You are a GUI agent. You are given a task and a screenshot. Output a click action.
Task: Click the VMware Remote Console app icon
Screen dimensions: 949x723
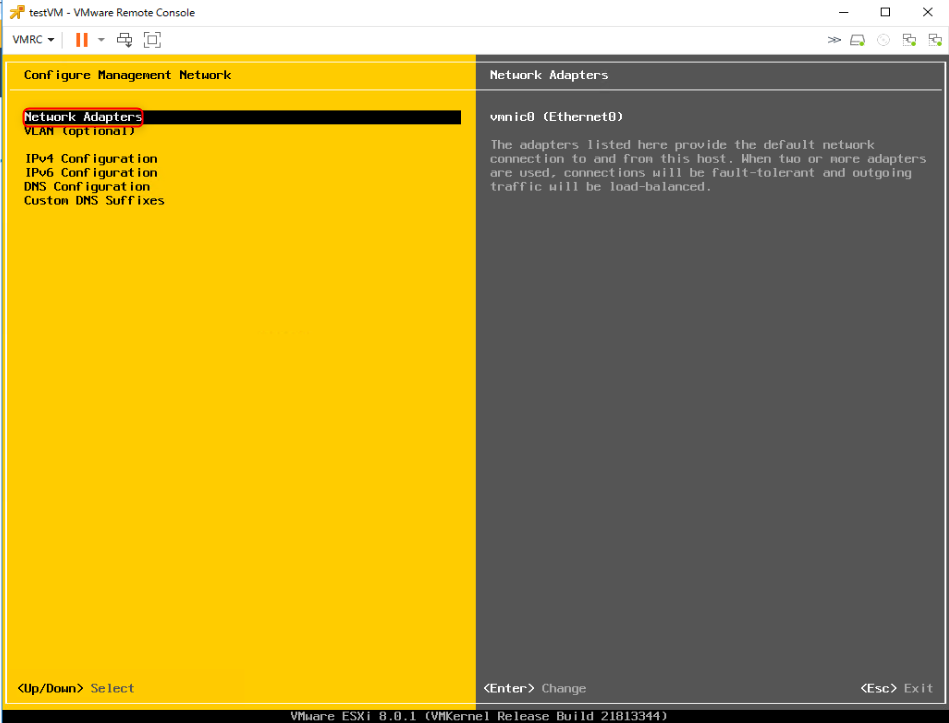coord(17,12)
